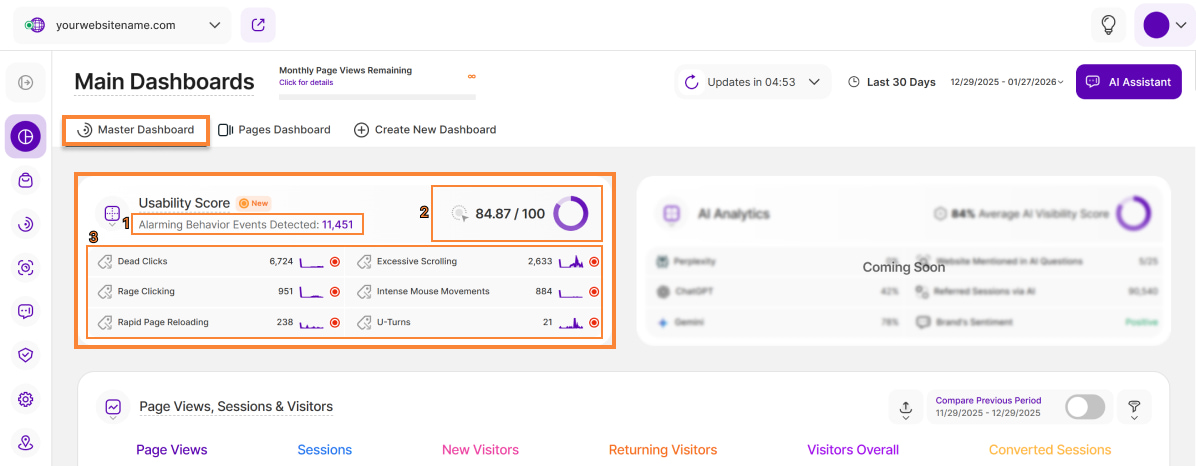The width and height of the screenshot is (1196, 466).
Task: Select the Sessions metric tab
Action: point(325,450)
